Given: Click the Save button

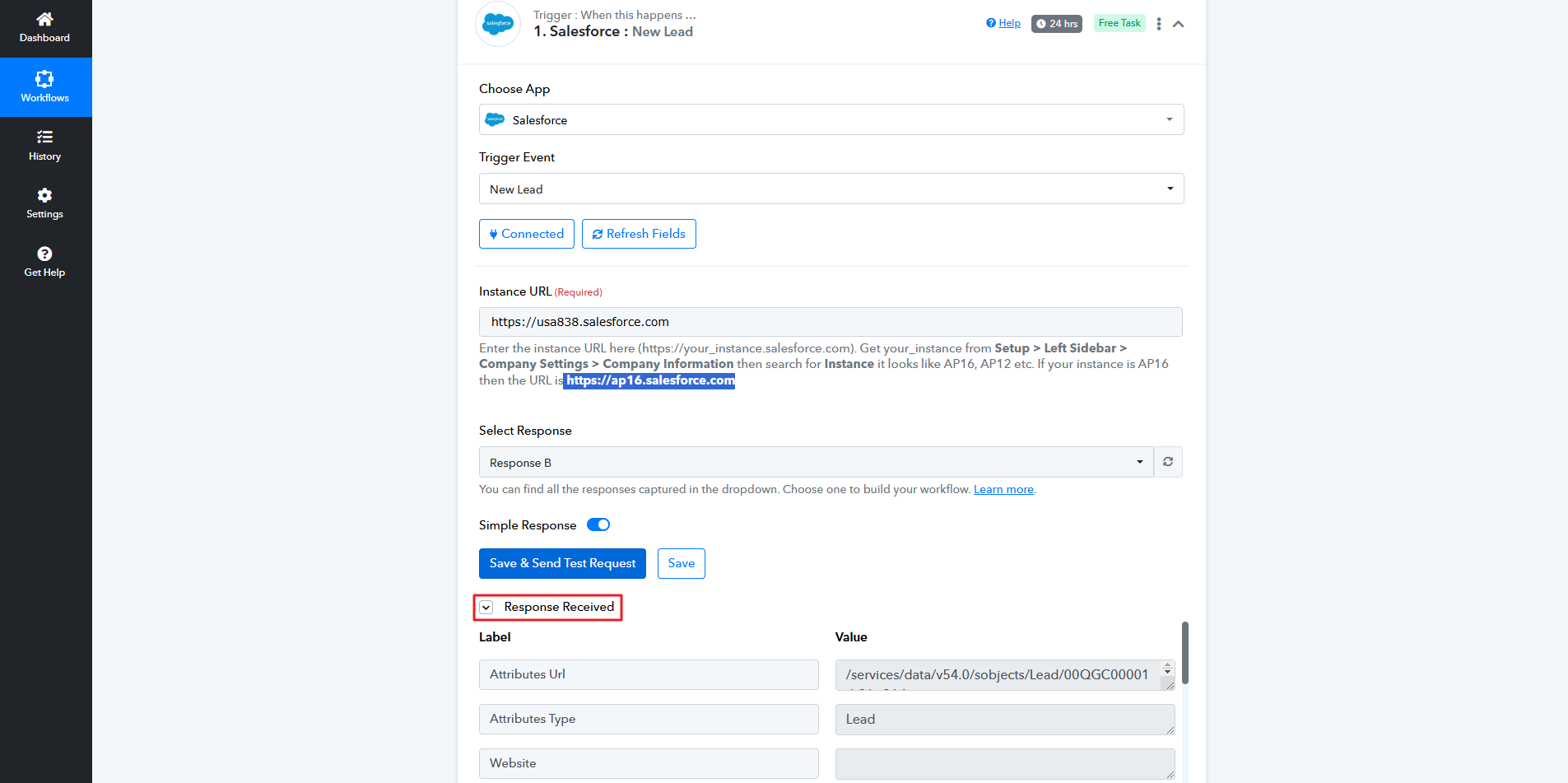Looking at the screenshot, I should coord(681,564).
